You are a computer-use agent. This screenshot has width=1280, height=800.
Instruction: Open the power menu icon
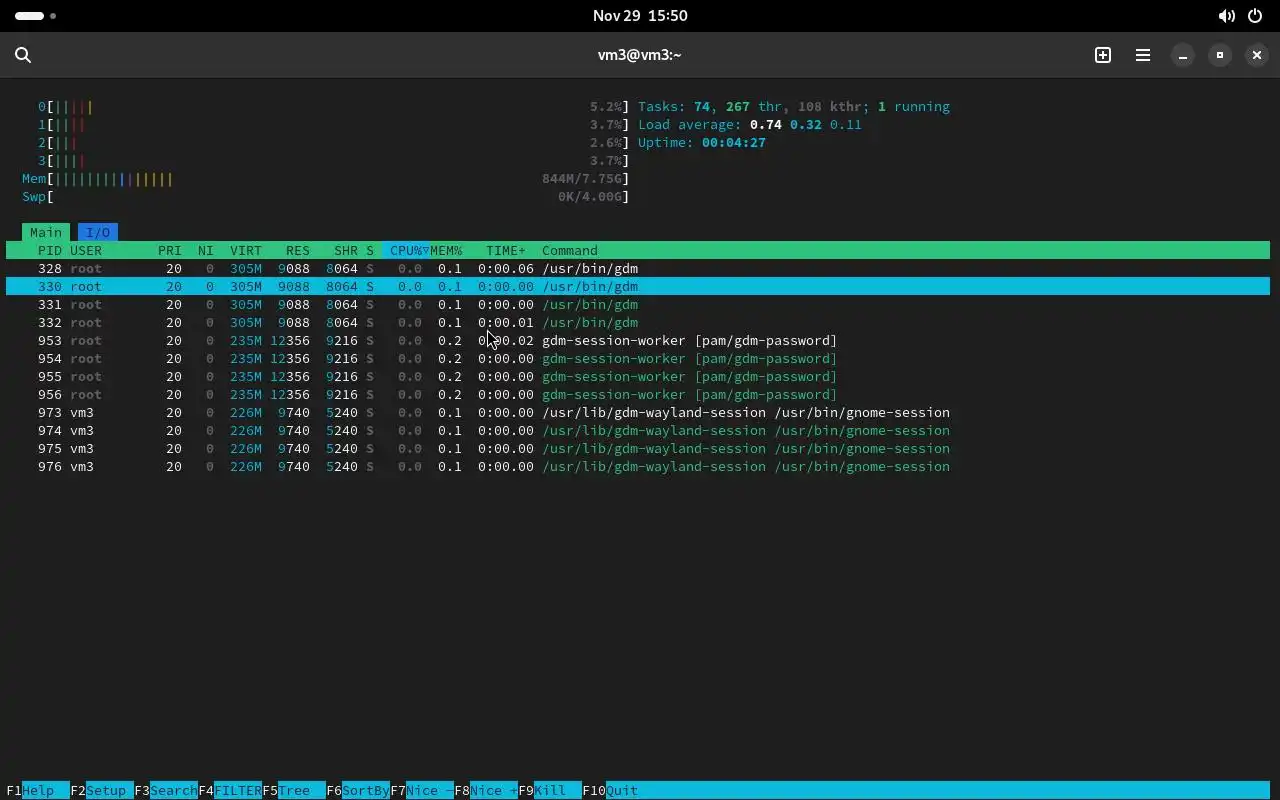point(1256,16)
